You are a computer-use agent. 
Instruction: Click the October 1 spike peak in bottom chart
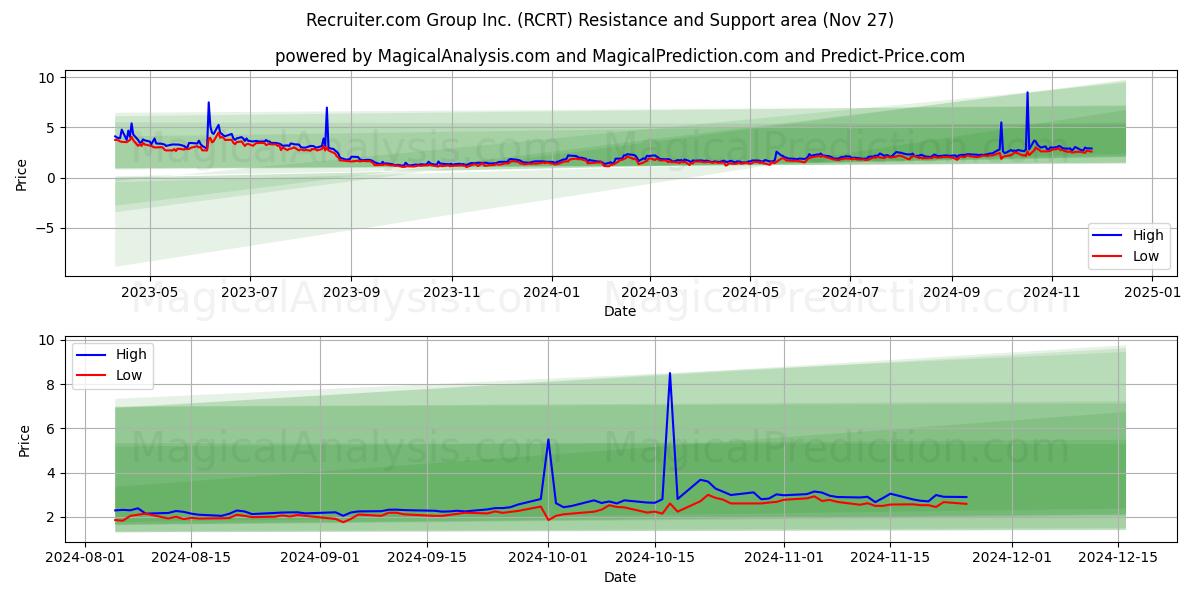click(x=548, y=439)
